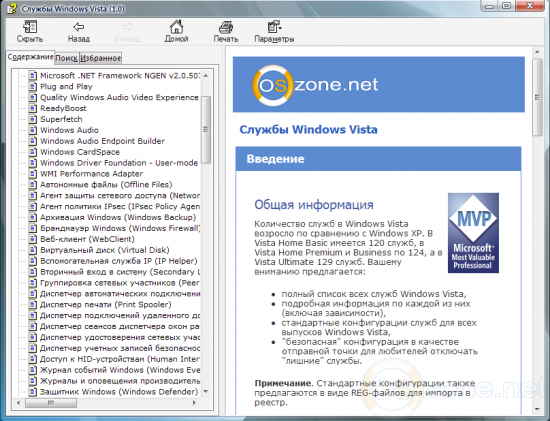Click the Введение section header
The width and height of the screenshot is (550, 421).
[x=378, y=159]
